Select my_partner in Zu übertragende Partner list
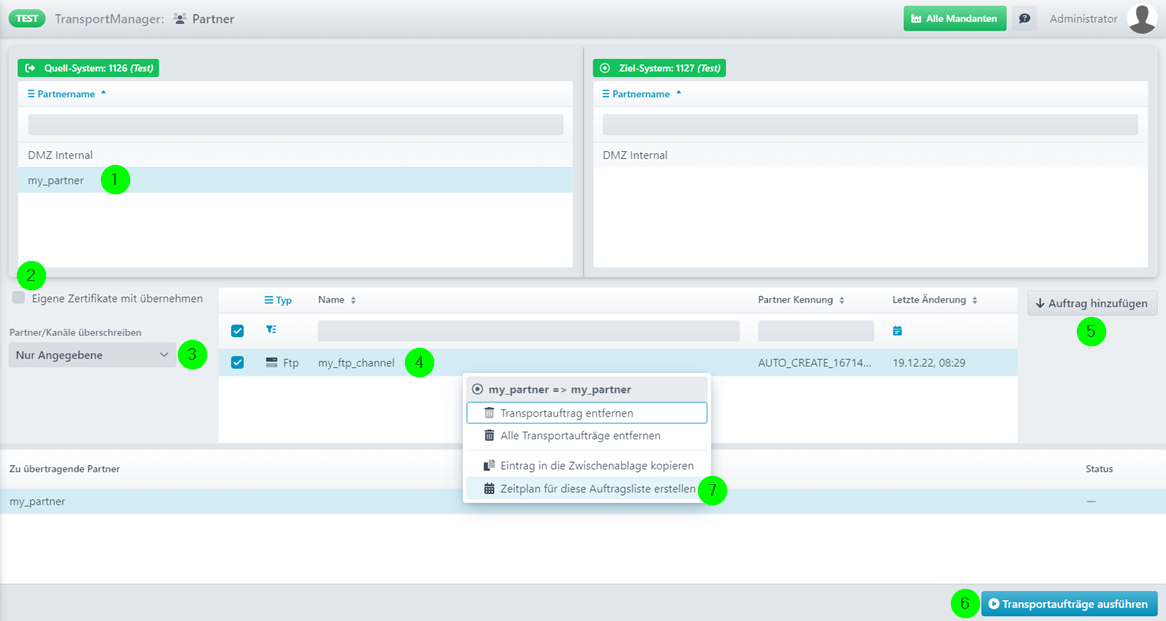The image size is (1166, 621). click(583, 501)
